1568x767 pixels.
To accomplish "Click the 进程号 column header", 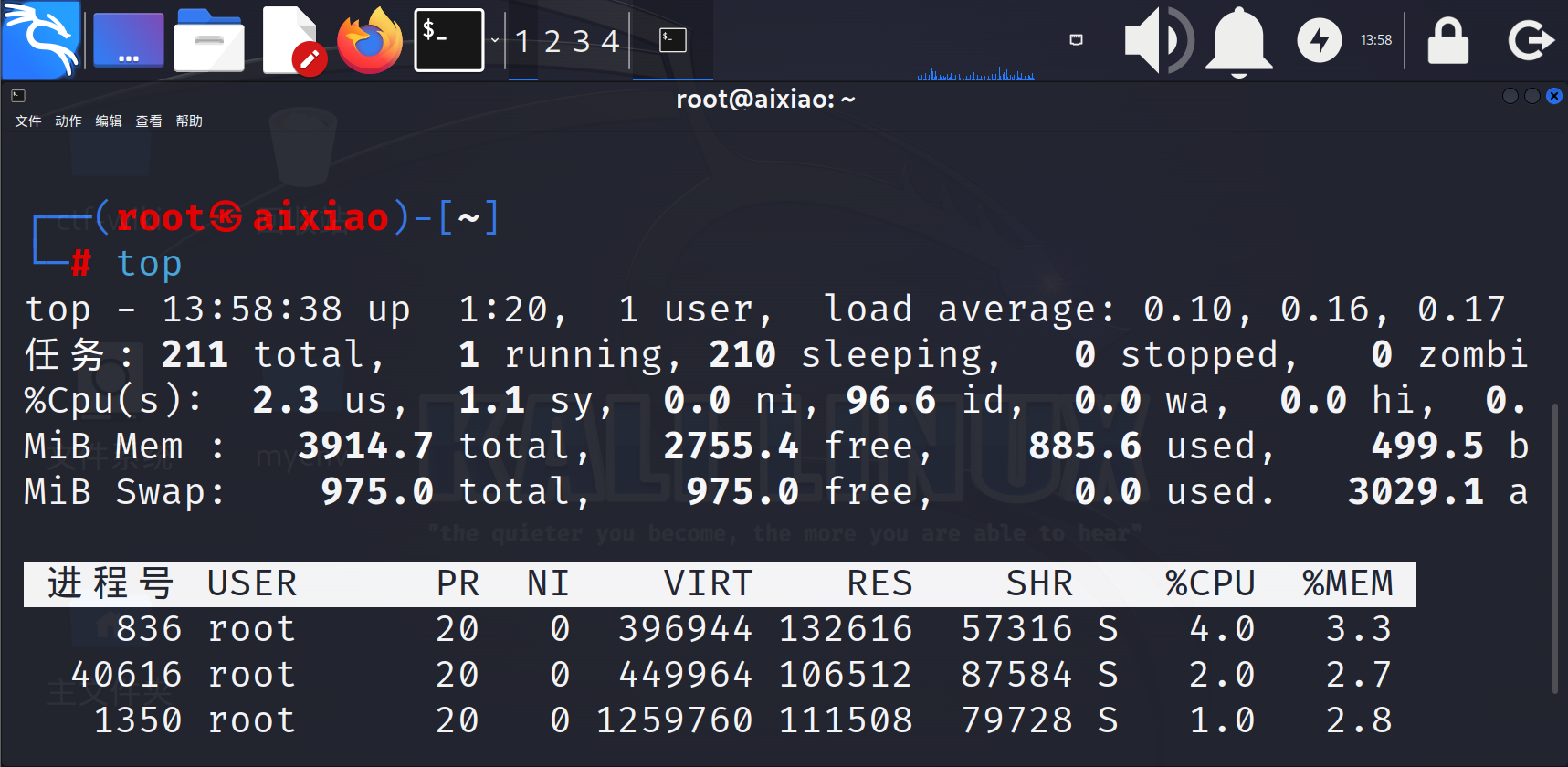I will click(x=110, y=583).
